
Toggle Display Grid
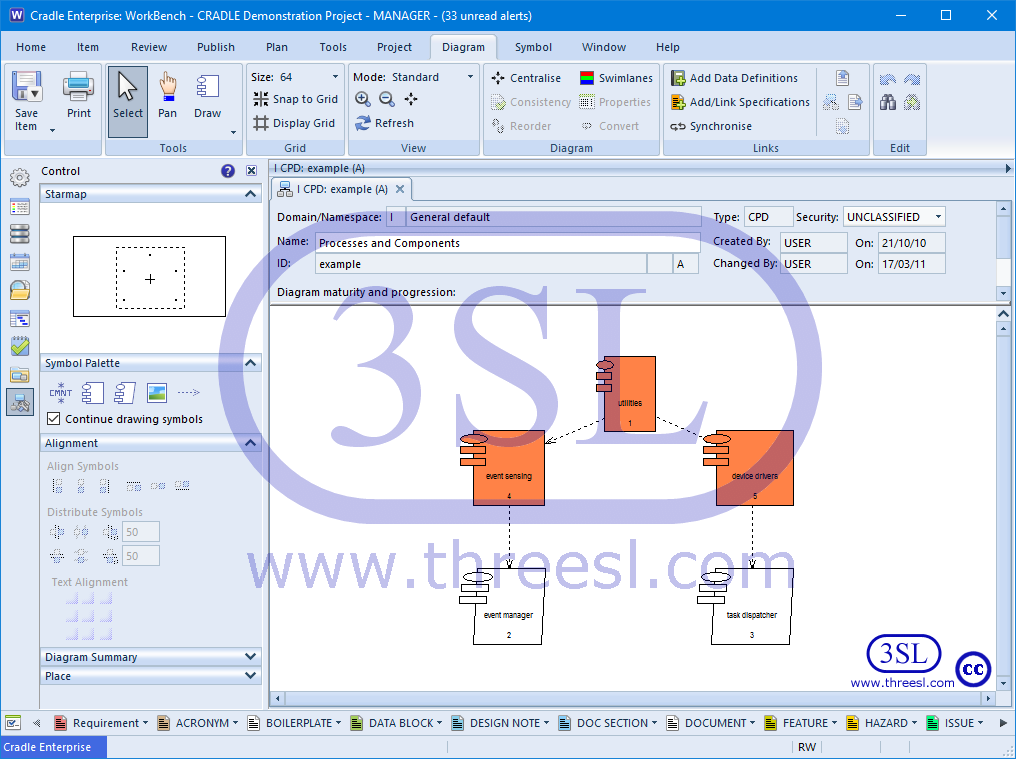(x=294, y=123)
